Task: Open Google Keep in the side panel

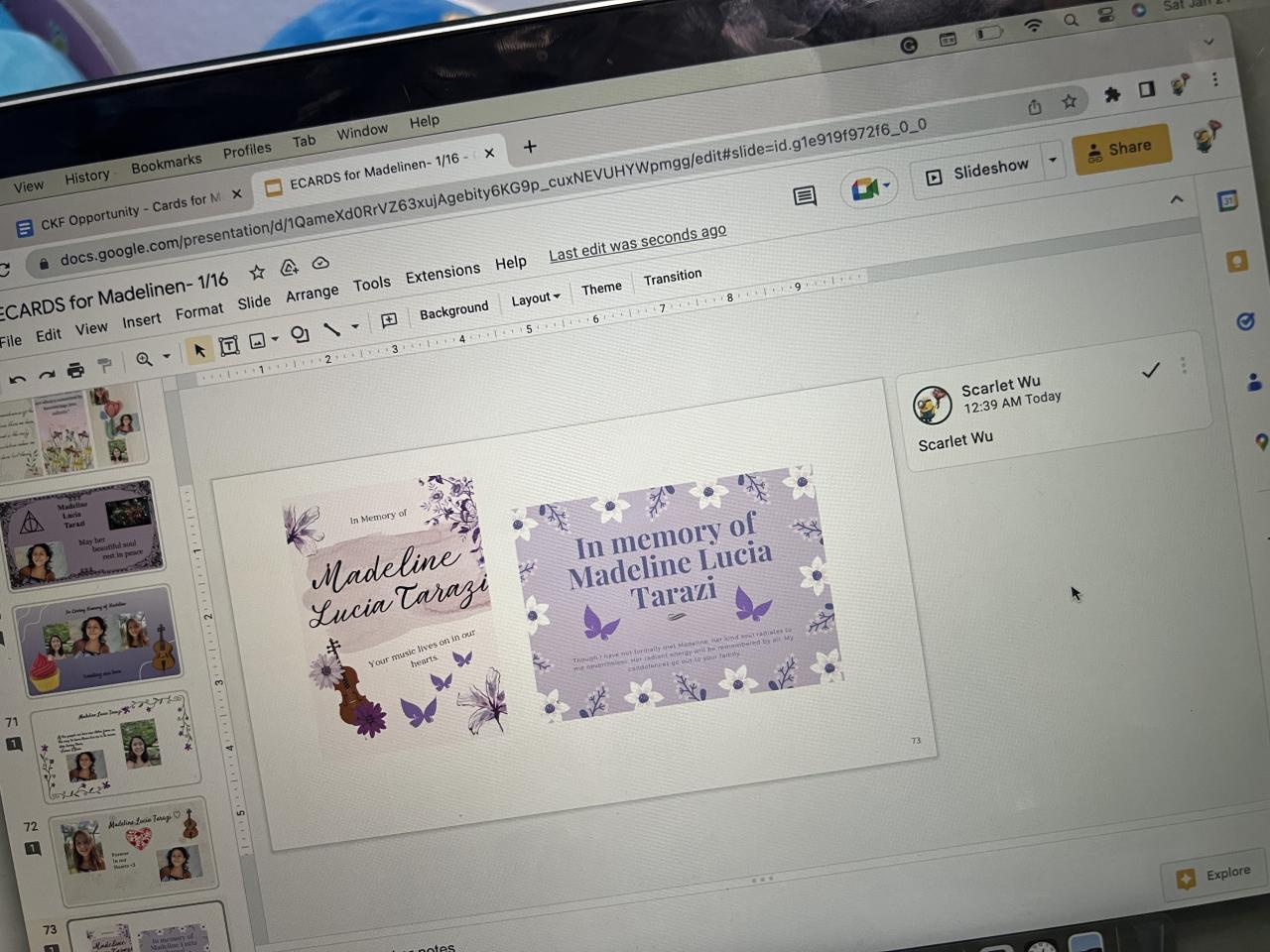Action: [1237, 261]
